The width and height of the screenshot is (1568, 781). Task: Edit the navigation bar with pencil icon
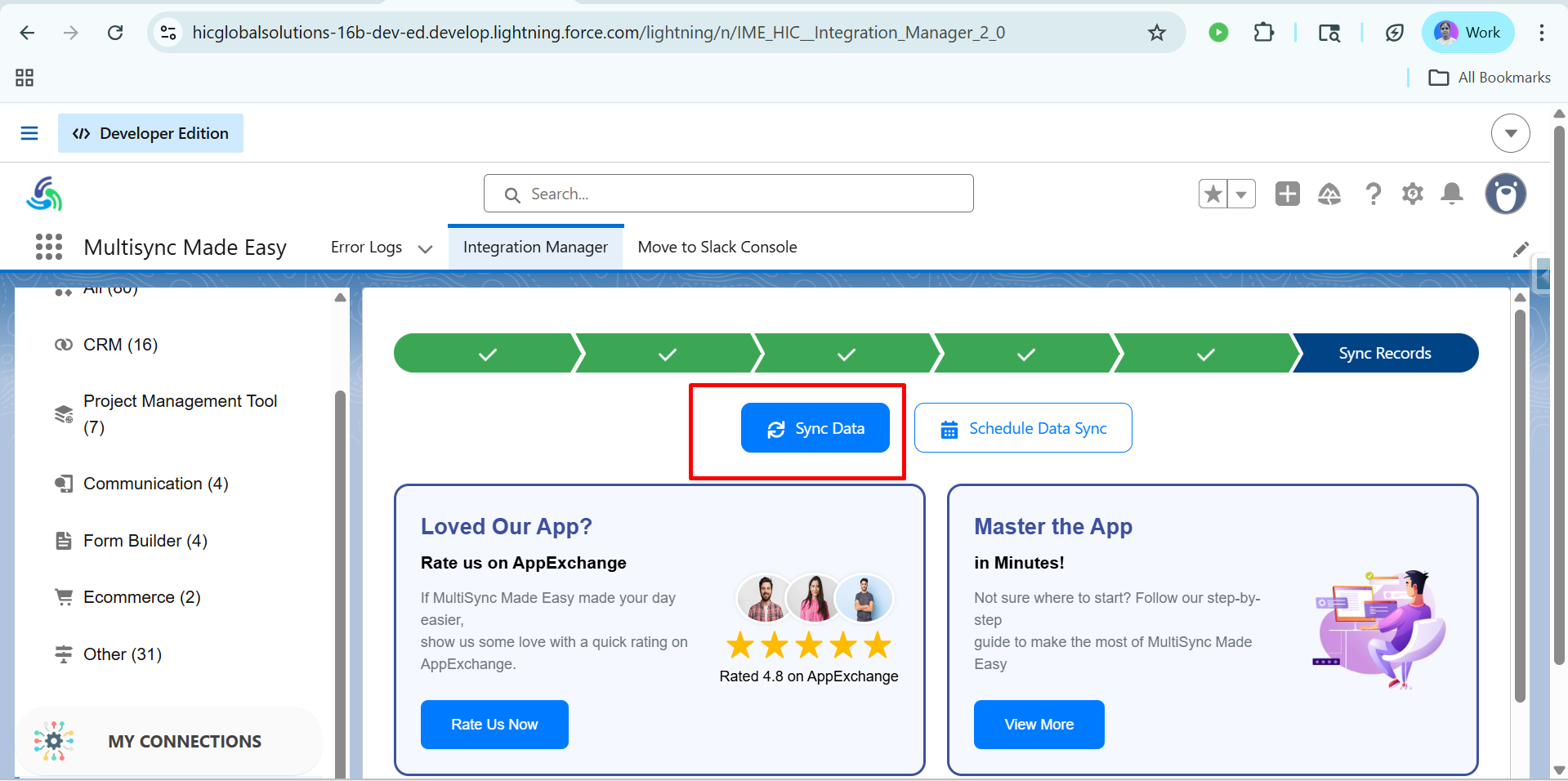tap(1520, 249)
